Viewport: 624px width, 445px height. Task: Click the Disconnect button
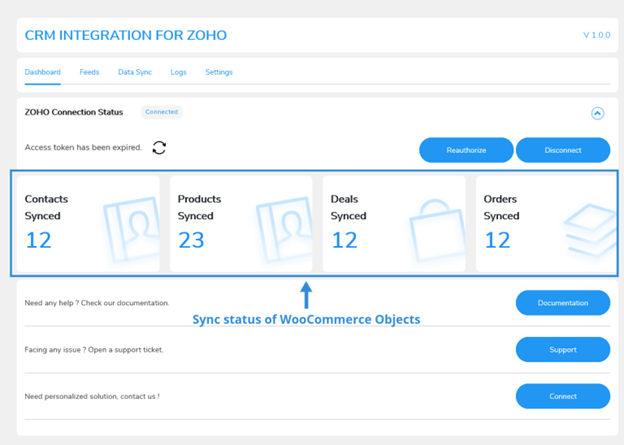(563, 150)
